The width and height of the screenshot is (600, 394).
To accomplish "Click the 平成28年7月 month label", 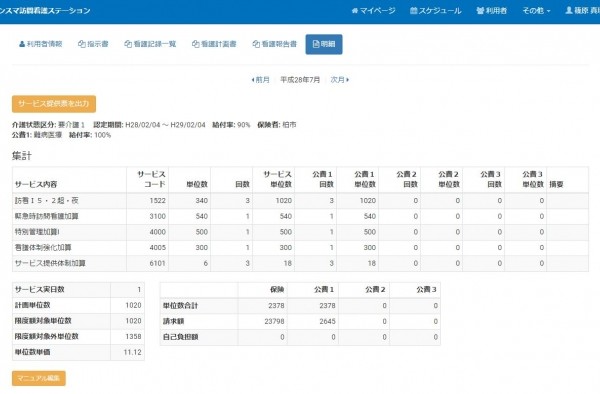I will click(300, 80).
